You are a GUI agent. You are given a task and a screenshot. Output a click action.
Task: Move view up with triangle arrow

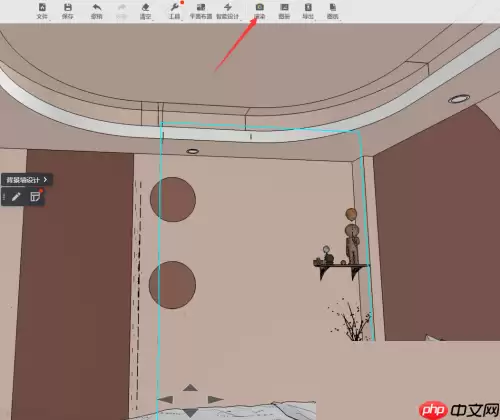190,387
